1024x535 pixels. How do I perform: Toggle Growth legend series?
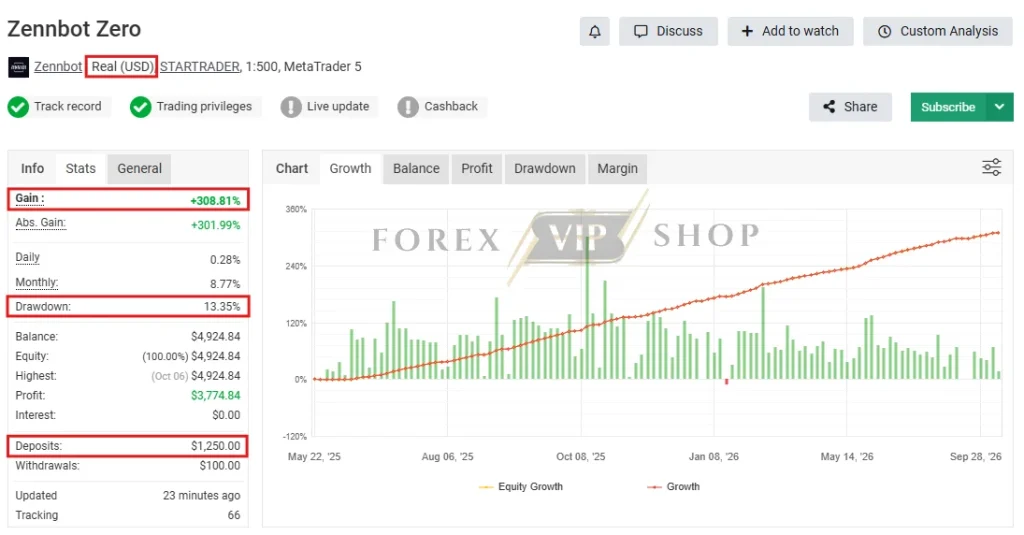coord(673,487)
